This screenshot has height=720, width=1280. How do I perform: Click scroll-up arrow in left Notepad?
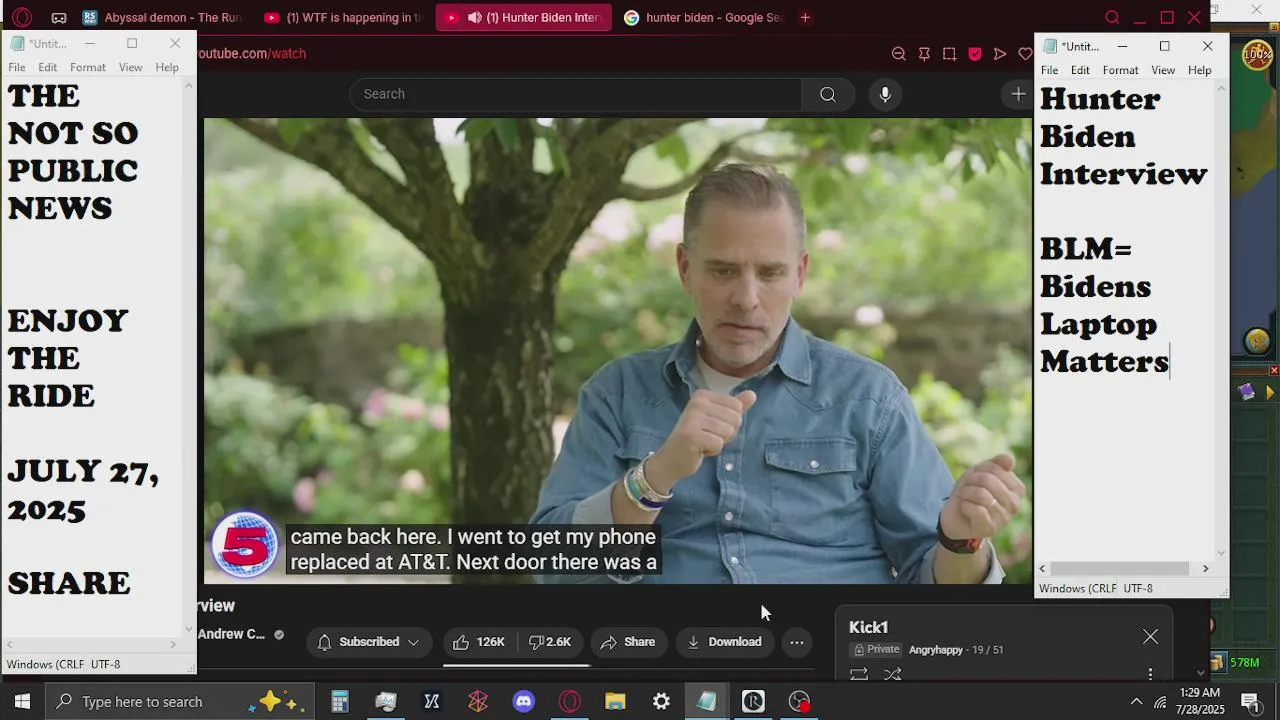(188, 87)
